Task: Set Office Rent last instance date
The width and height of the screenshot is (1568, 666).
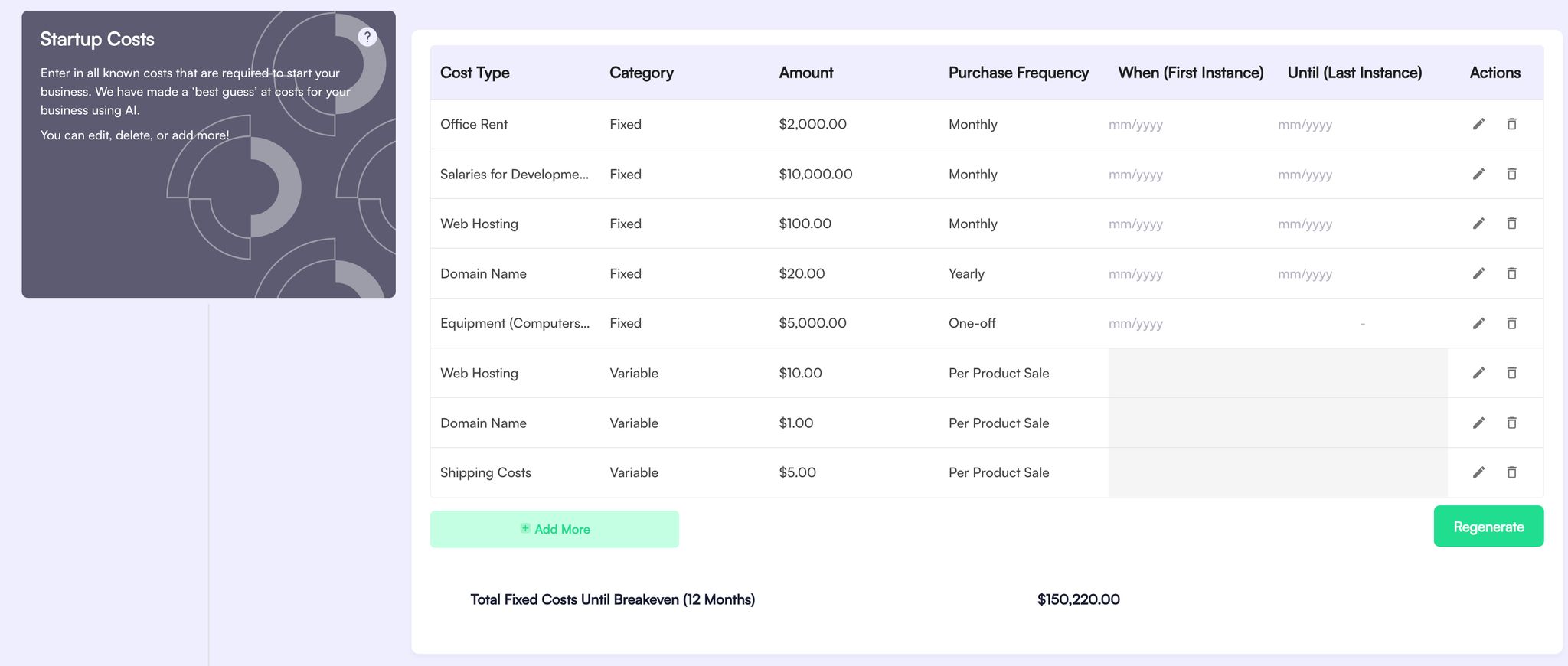Action: [x=1305, y=125]
